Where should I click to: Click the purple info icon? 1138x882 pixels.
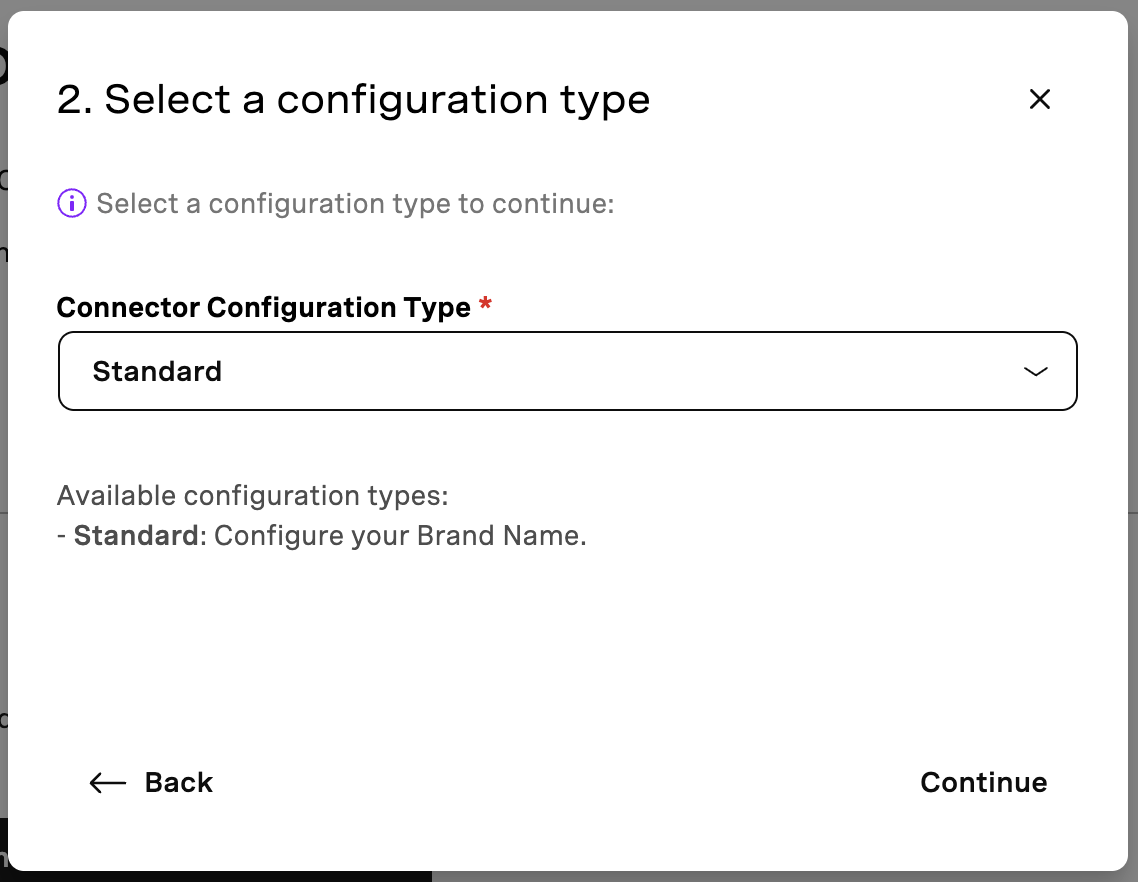(72, 203)
